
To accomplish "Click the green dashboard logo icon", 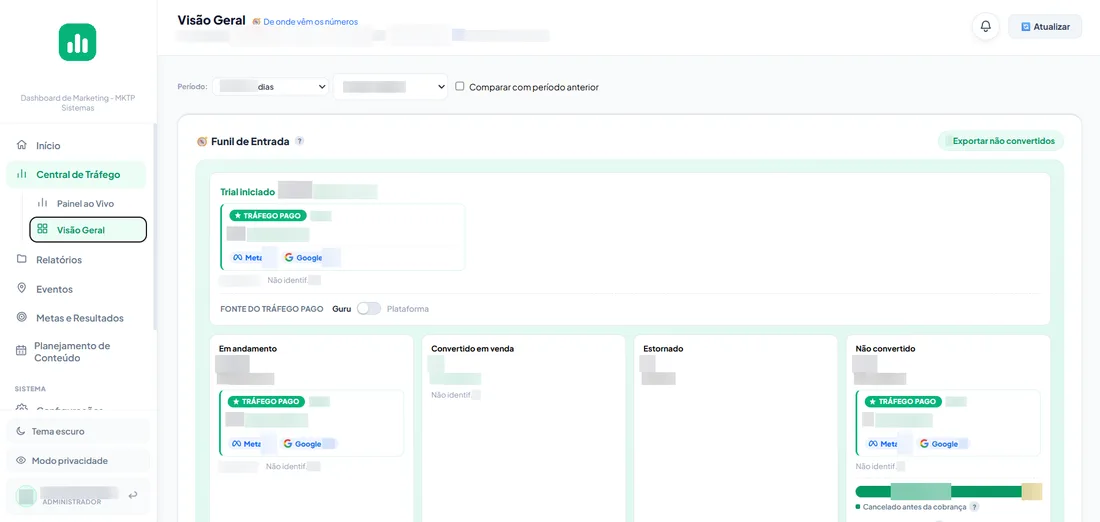I will tap(77, 42).
